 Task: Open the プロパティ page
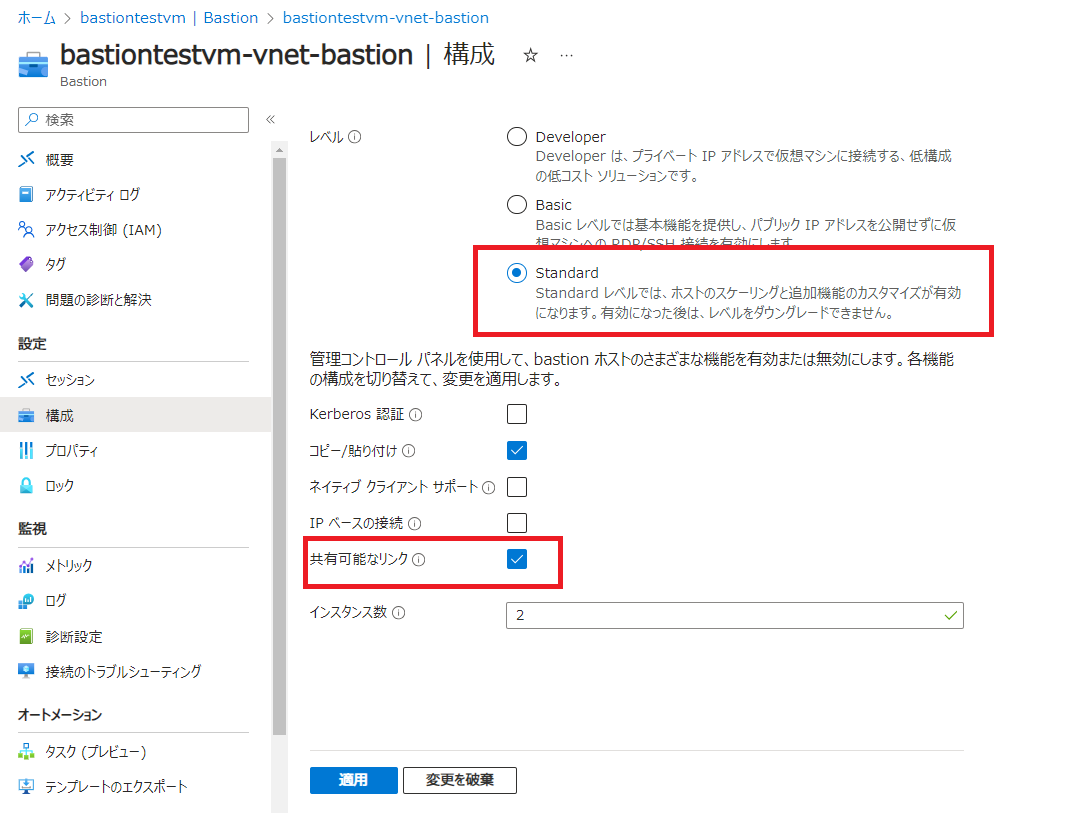pyautogui.click(x=71, y=451)
